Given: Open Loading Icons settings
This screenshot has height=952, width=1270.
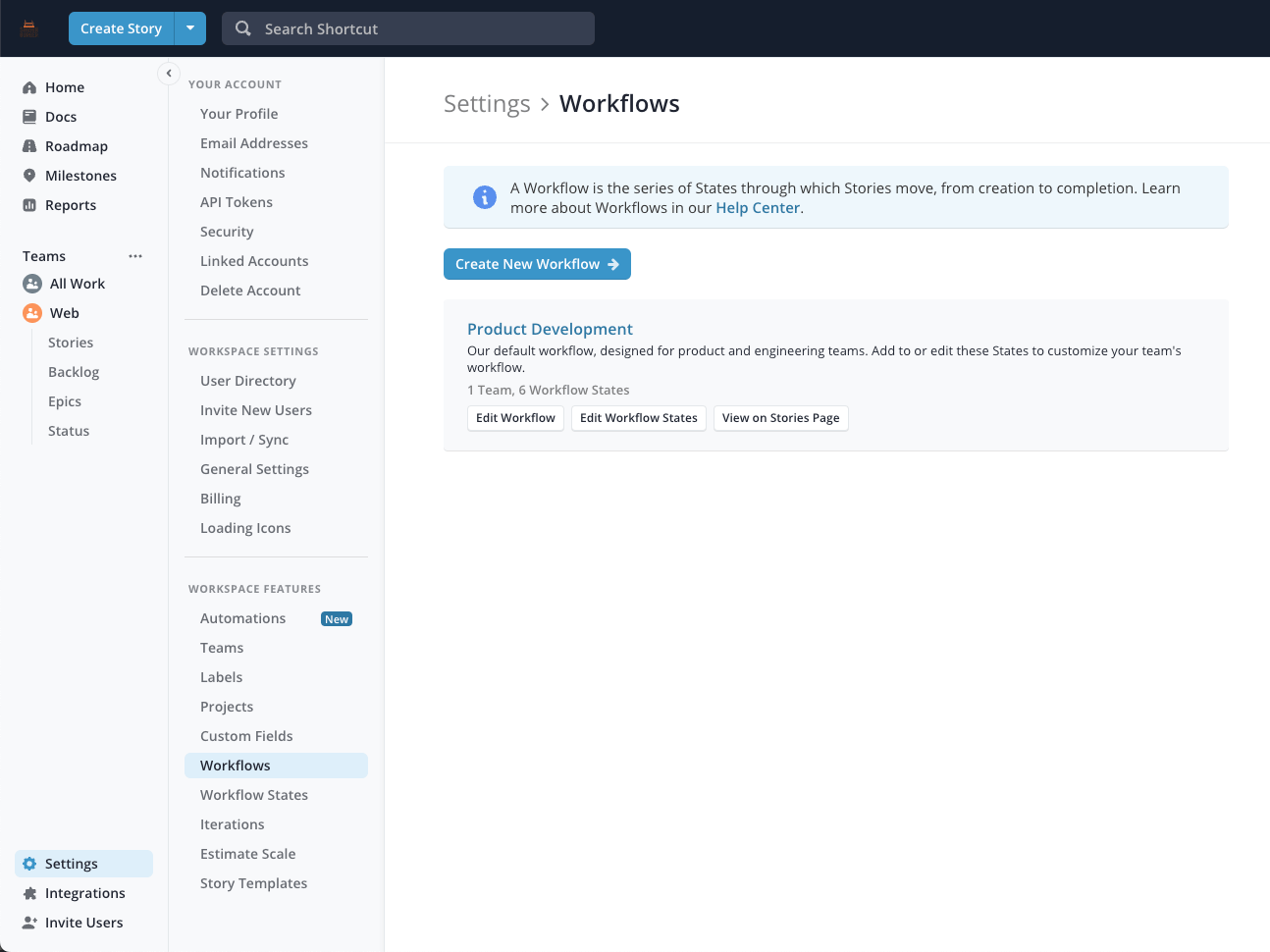Looking at the screenshot, I should tap(245, 528).
